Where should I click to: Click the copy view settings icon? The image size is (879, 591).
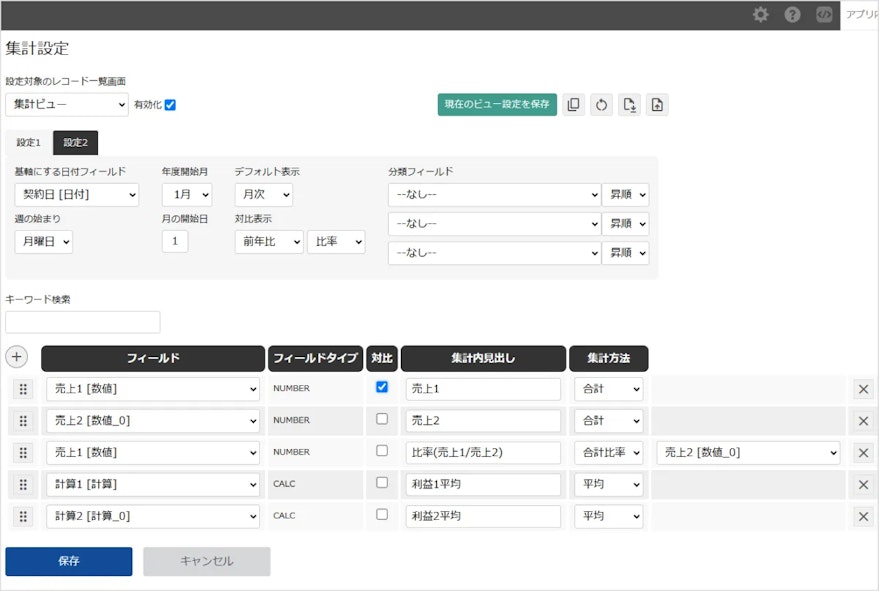[573, 104]
